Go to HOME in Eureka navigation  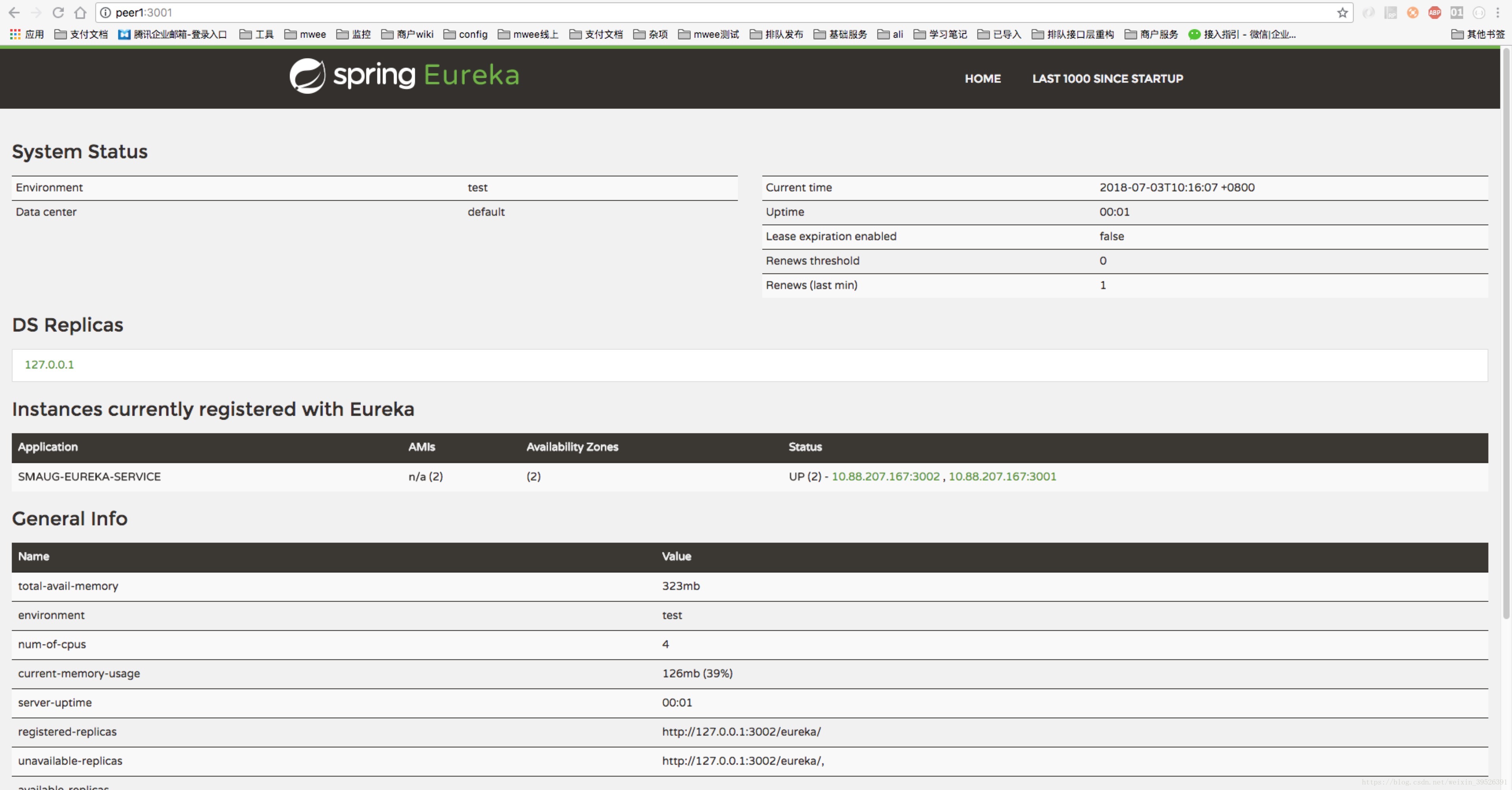(982, 79)
